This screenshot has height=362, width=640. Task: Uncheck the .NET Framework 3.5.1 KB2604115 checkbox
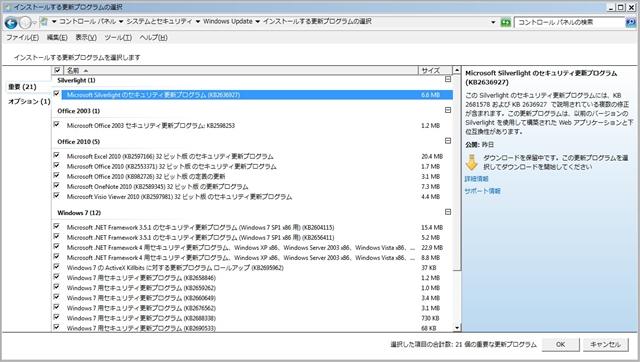tap(57, 227)
